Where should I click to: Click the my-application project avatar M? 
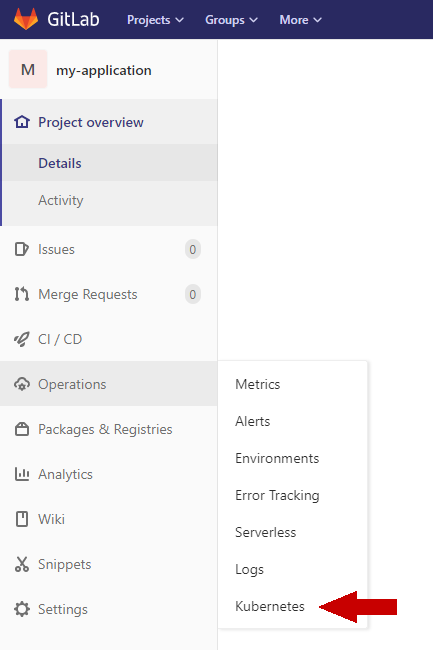pyautogui.click(x=28, y=69)
